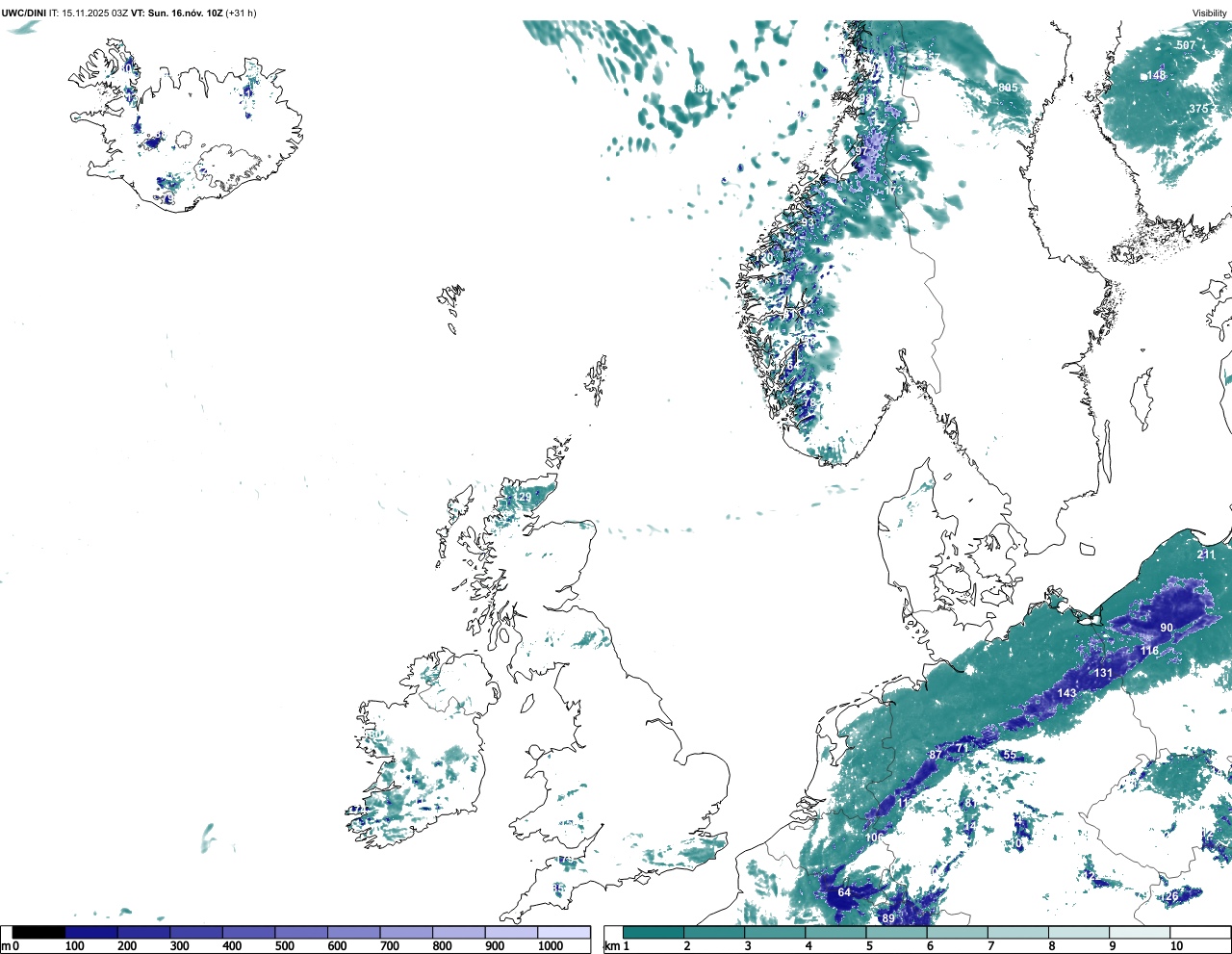Click the '87' visibility value
1232x954 pixels.
(x=936, y=756)
